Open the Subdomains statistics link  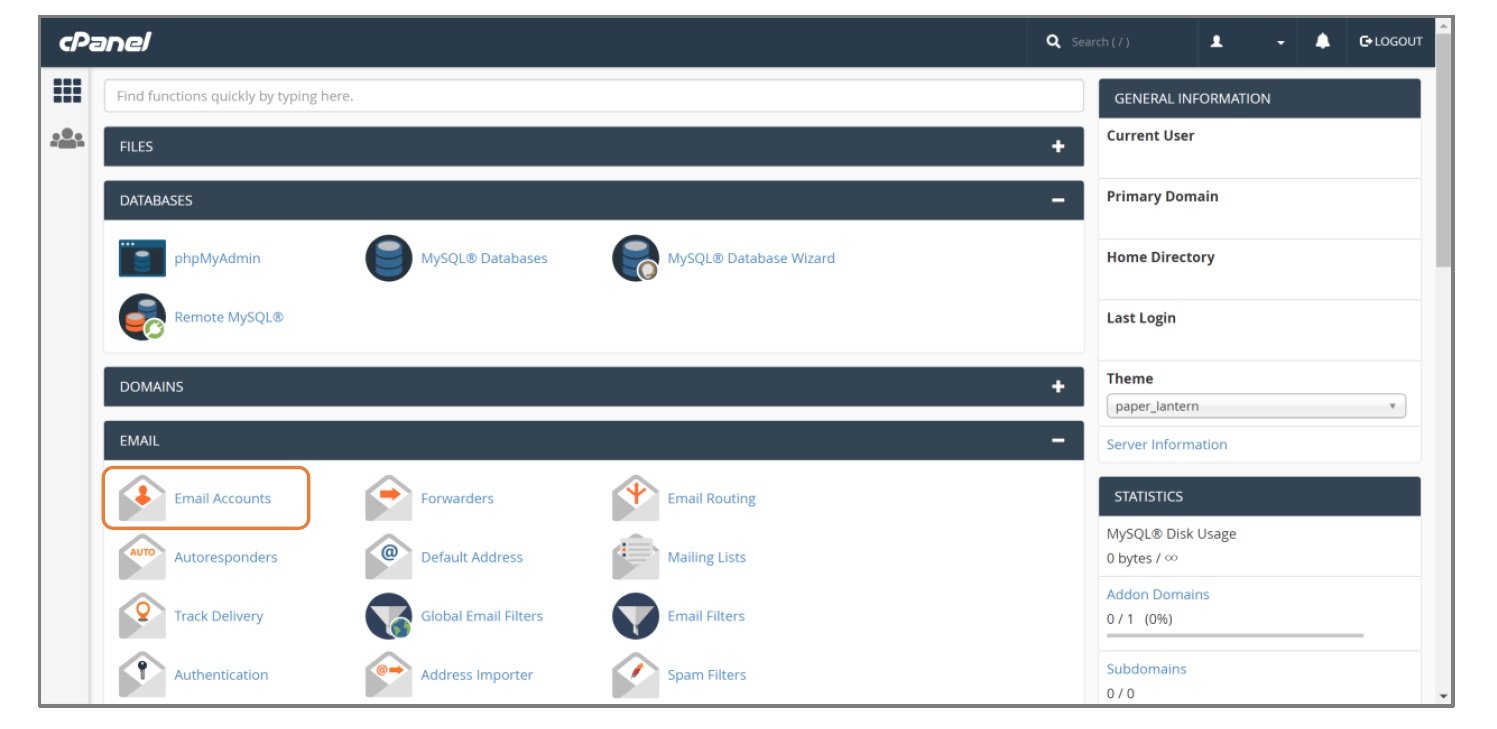(1146, 669)
